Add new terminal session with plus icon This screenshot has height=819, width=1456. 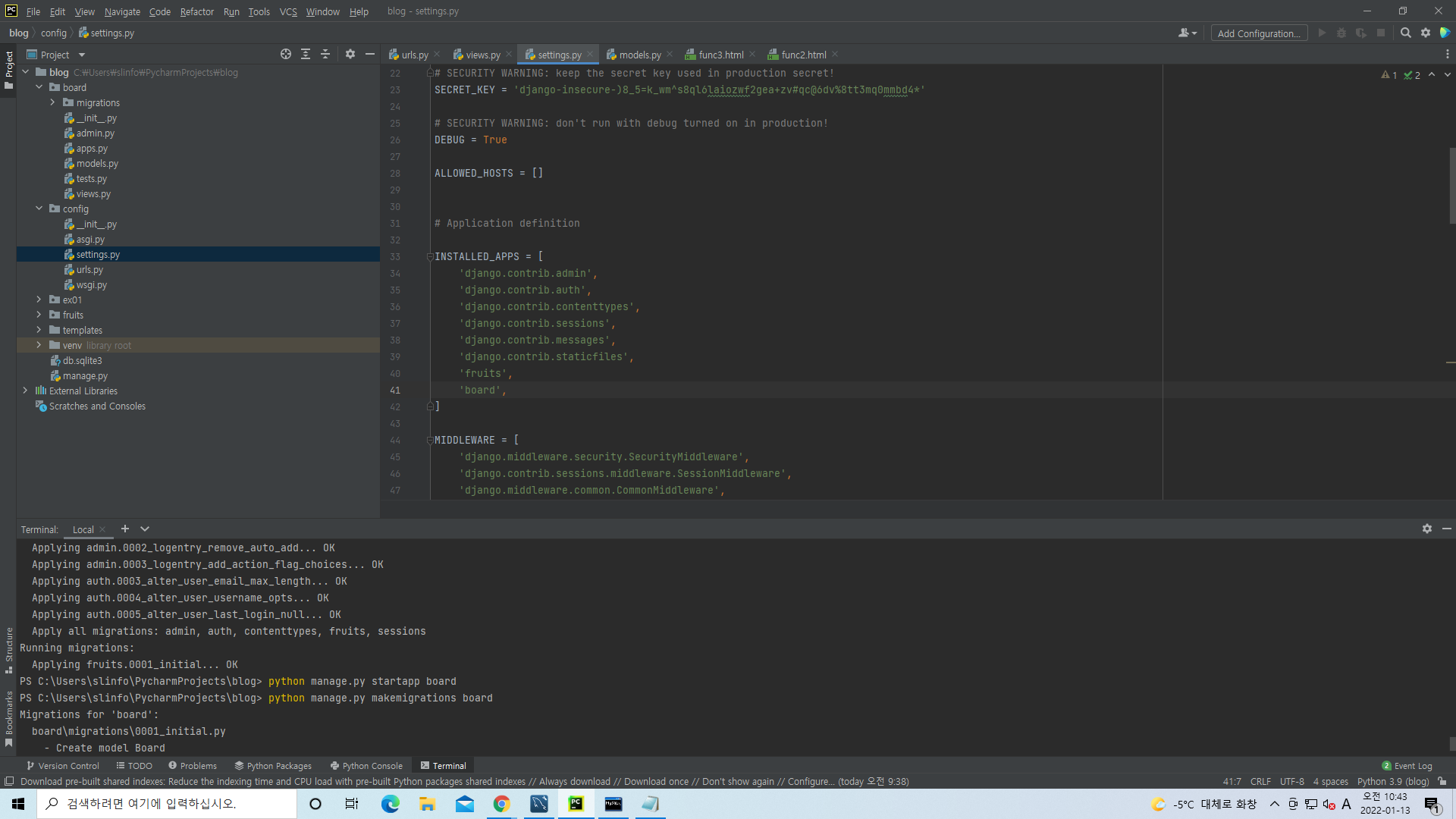(125, 529)
